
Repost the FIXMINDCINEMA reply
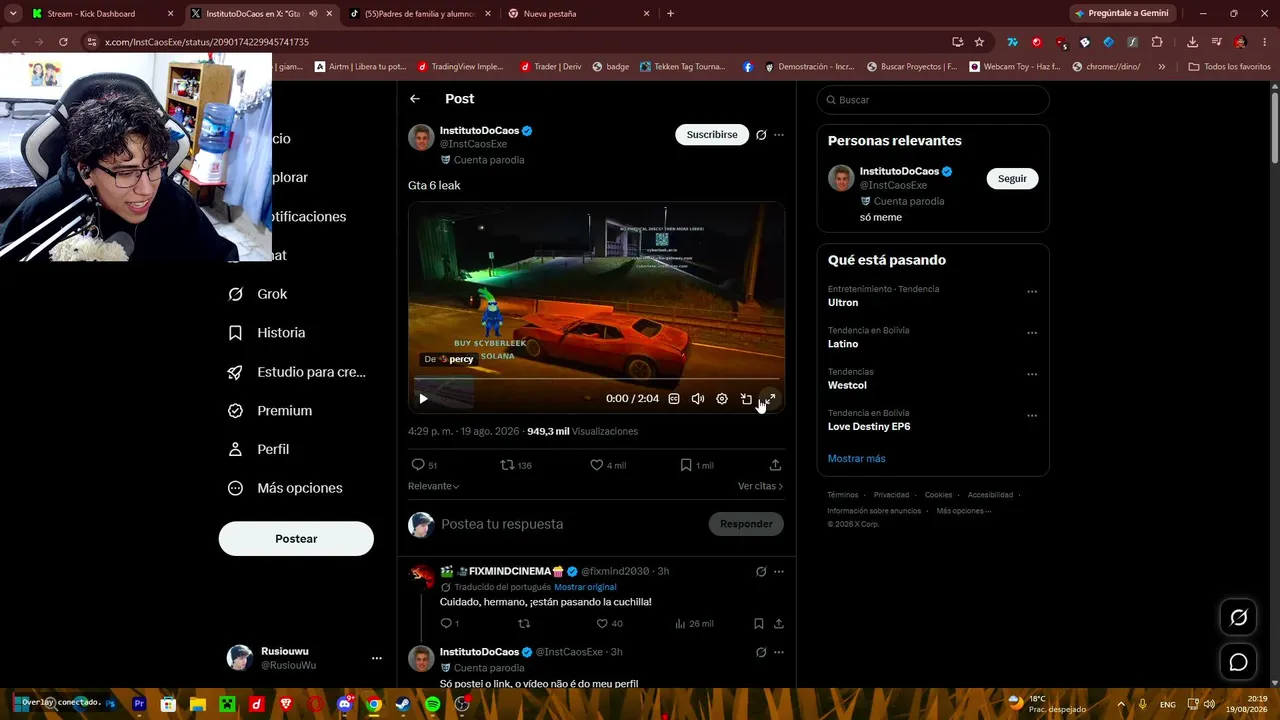click(523, 624)
